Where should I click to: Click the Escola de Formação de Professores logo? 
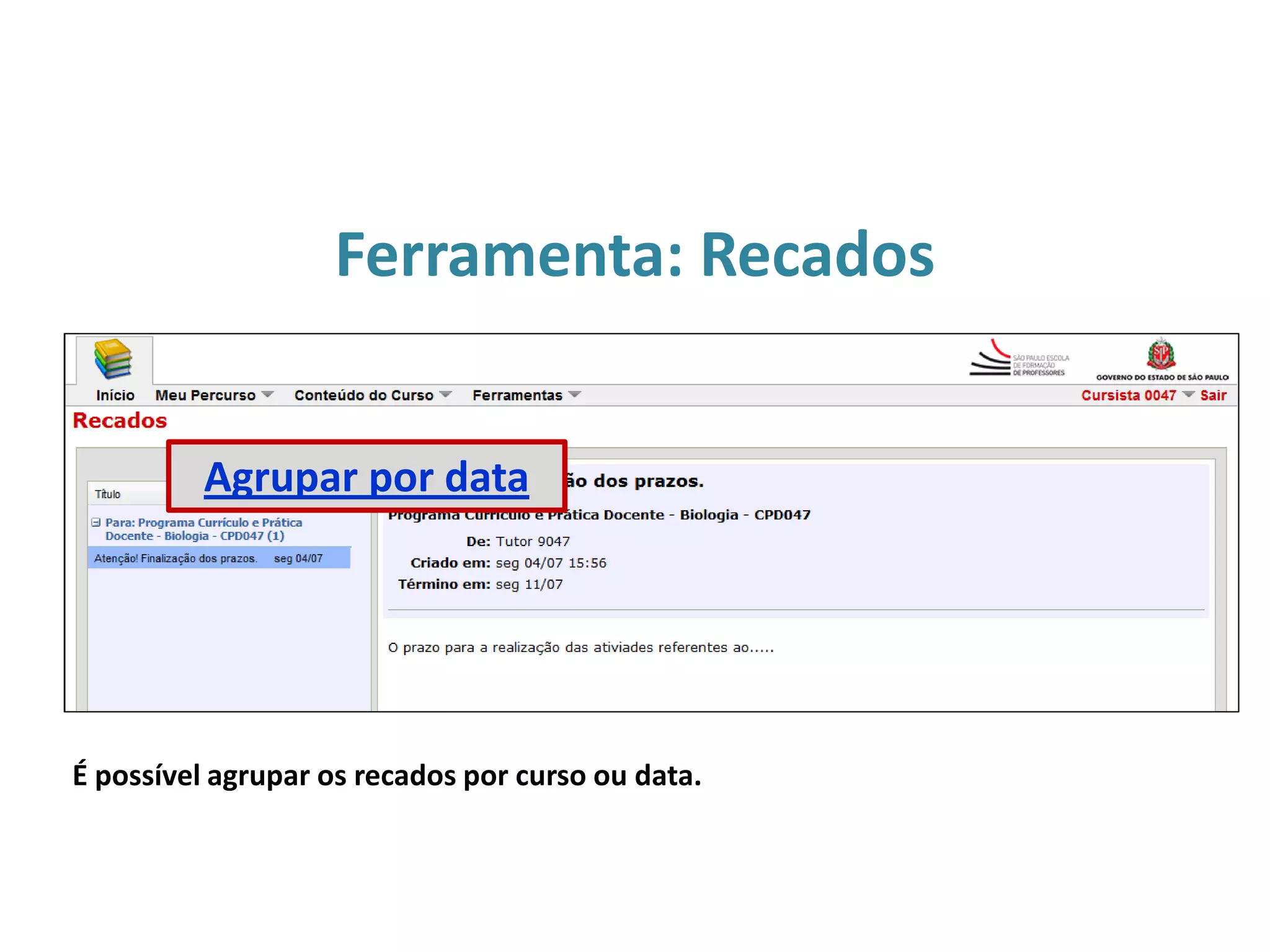pos(1019,358)
